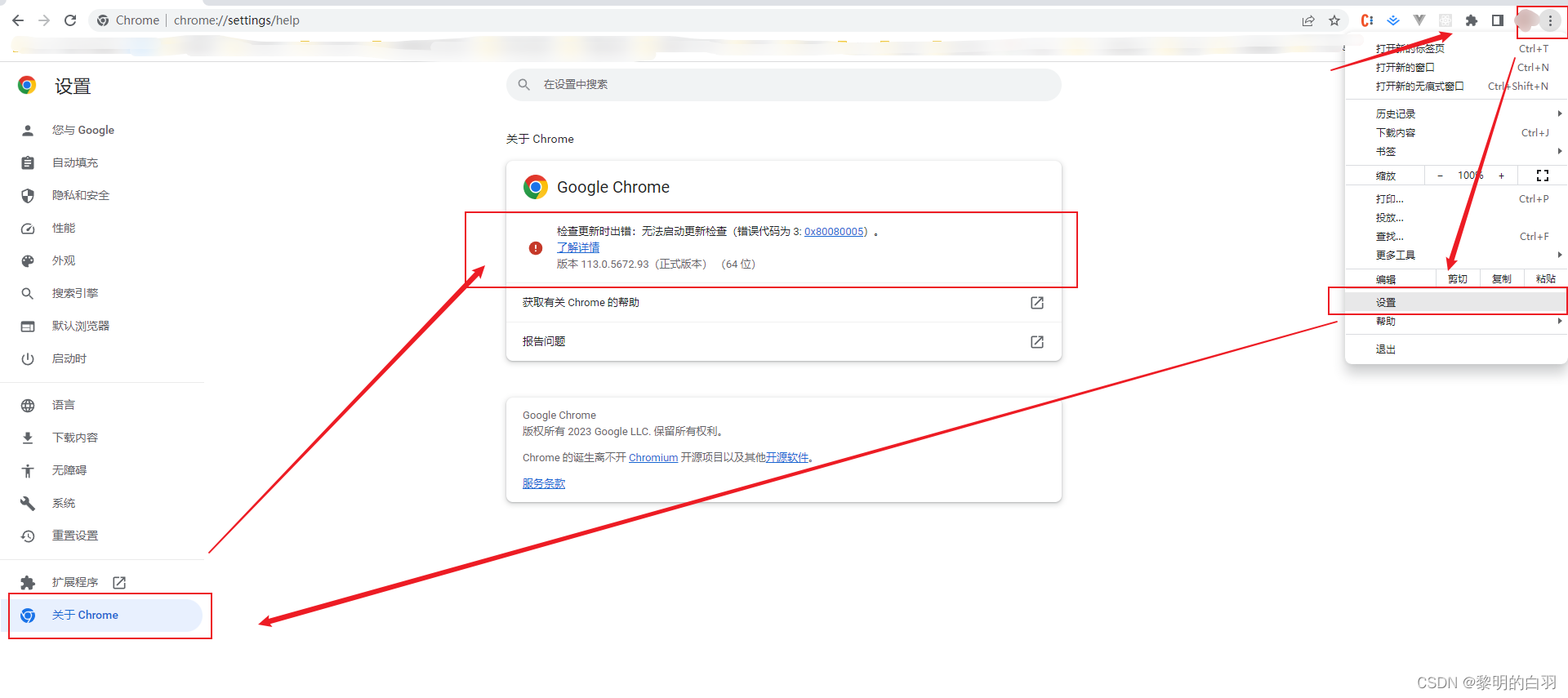The height and width of the screenshot is (698, 1568).
Task: Expand the 书签 submenu
Action: pyautogui.click(x=1455, y=152)
